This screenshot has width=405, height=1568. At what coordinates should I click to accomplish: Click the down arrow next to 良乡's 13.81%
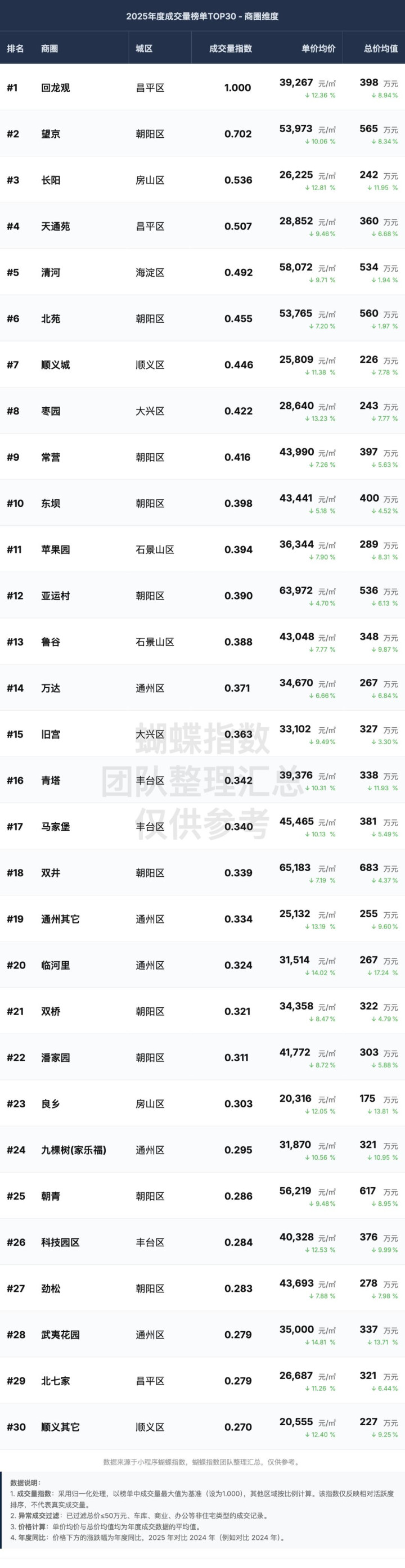tap(369, 1111)
